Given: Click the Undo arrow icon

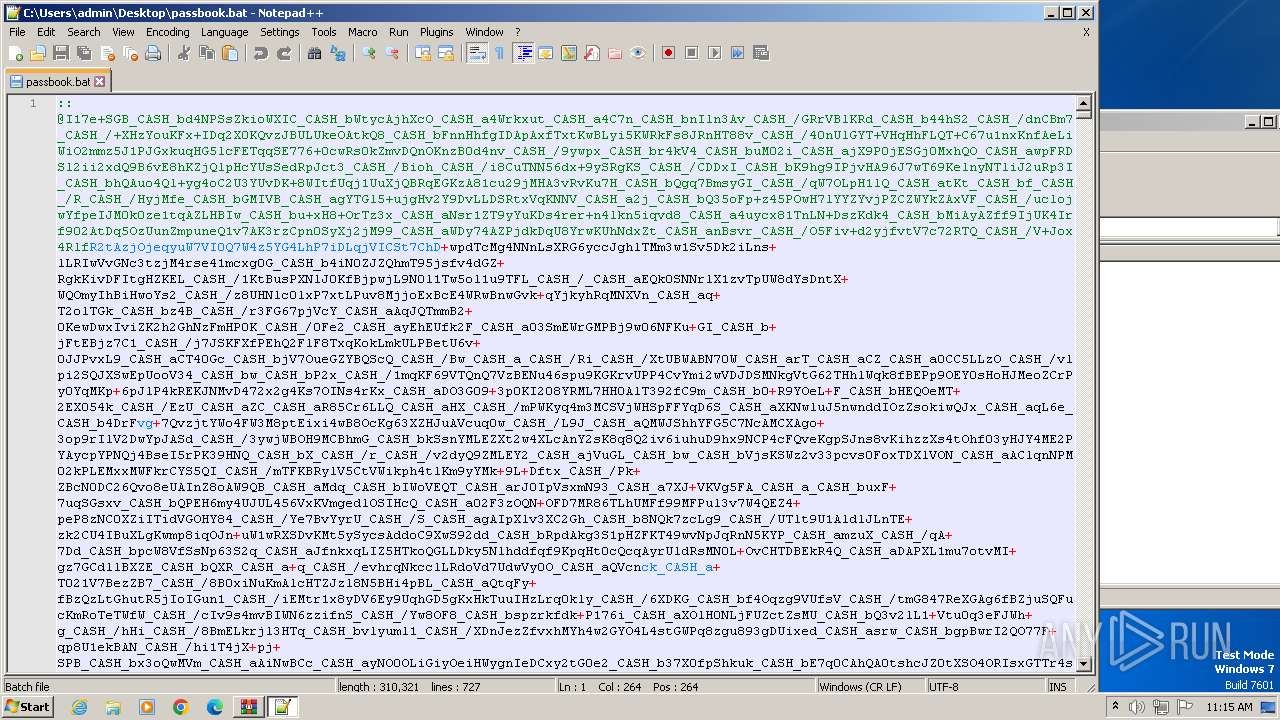Looking at the screenshot, I should tap(261, 53).
